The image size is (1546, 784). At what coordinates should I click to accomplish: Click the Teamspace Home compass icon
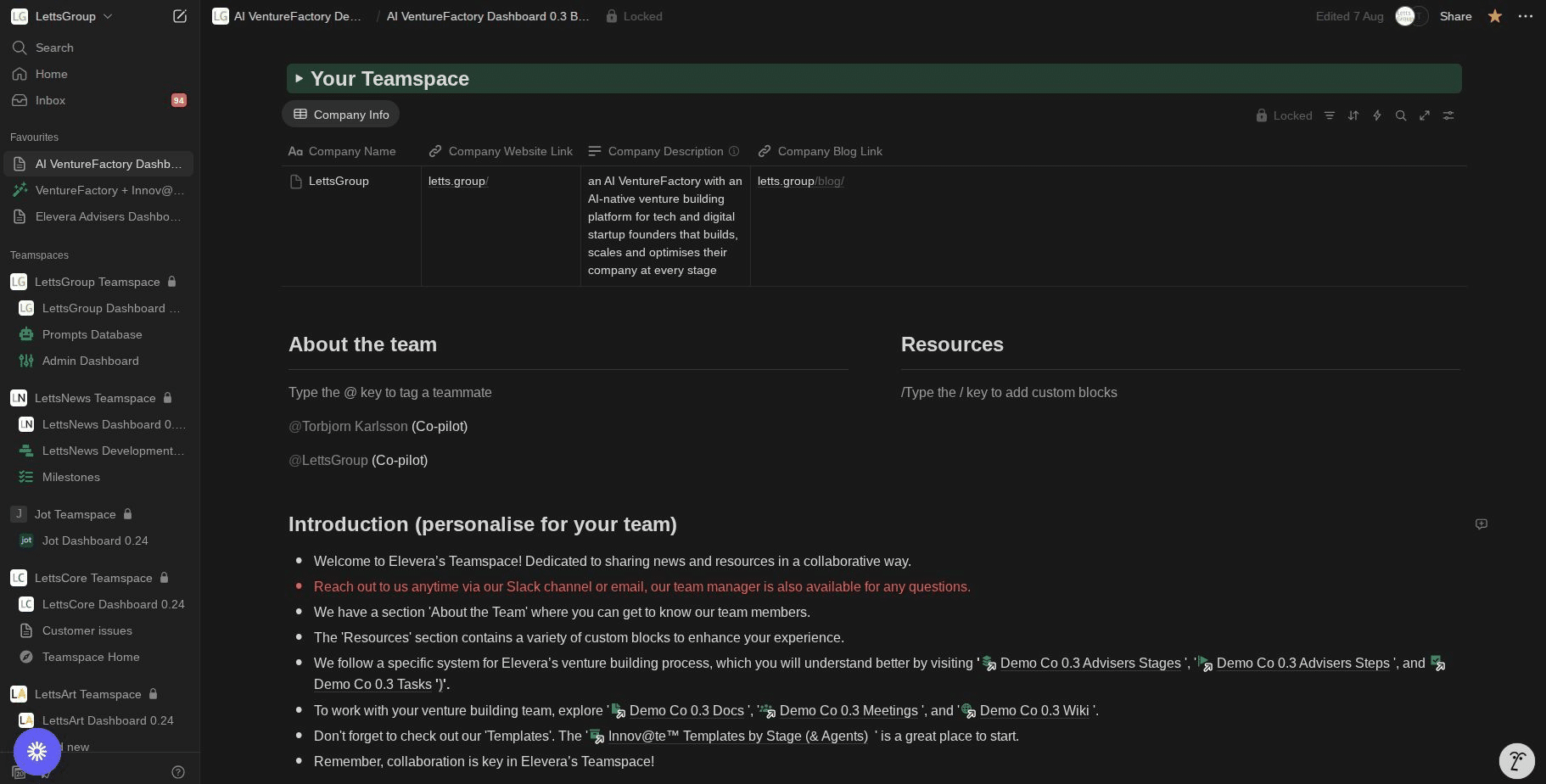tap(26, 657)
